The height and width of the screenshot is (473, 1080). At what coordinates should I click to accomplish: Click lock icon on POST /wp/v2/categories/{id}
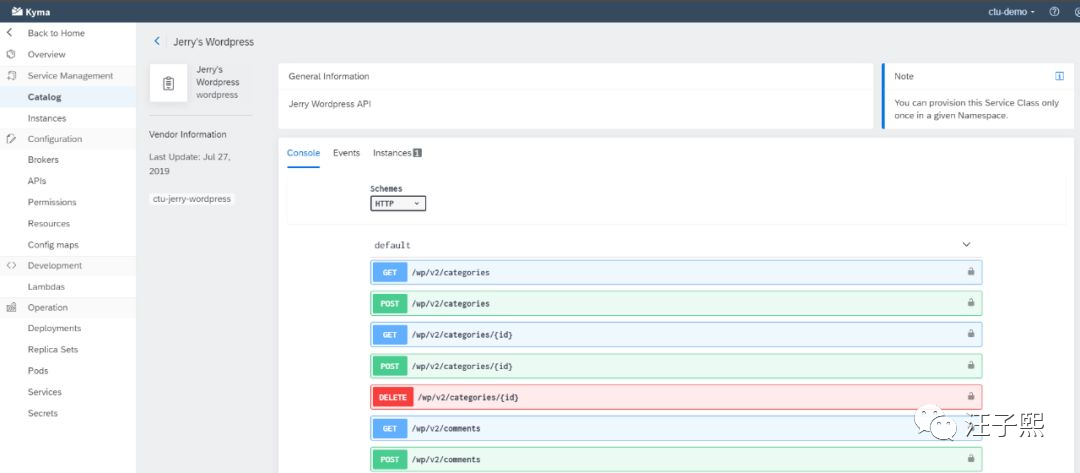pos(970,365)
